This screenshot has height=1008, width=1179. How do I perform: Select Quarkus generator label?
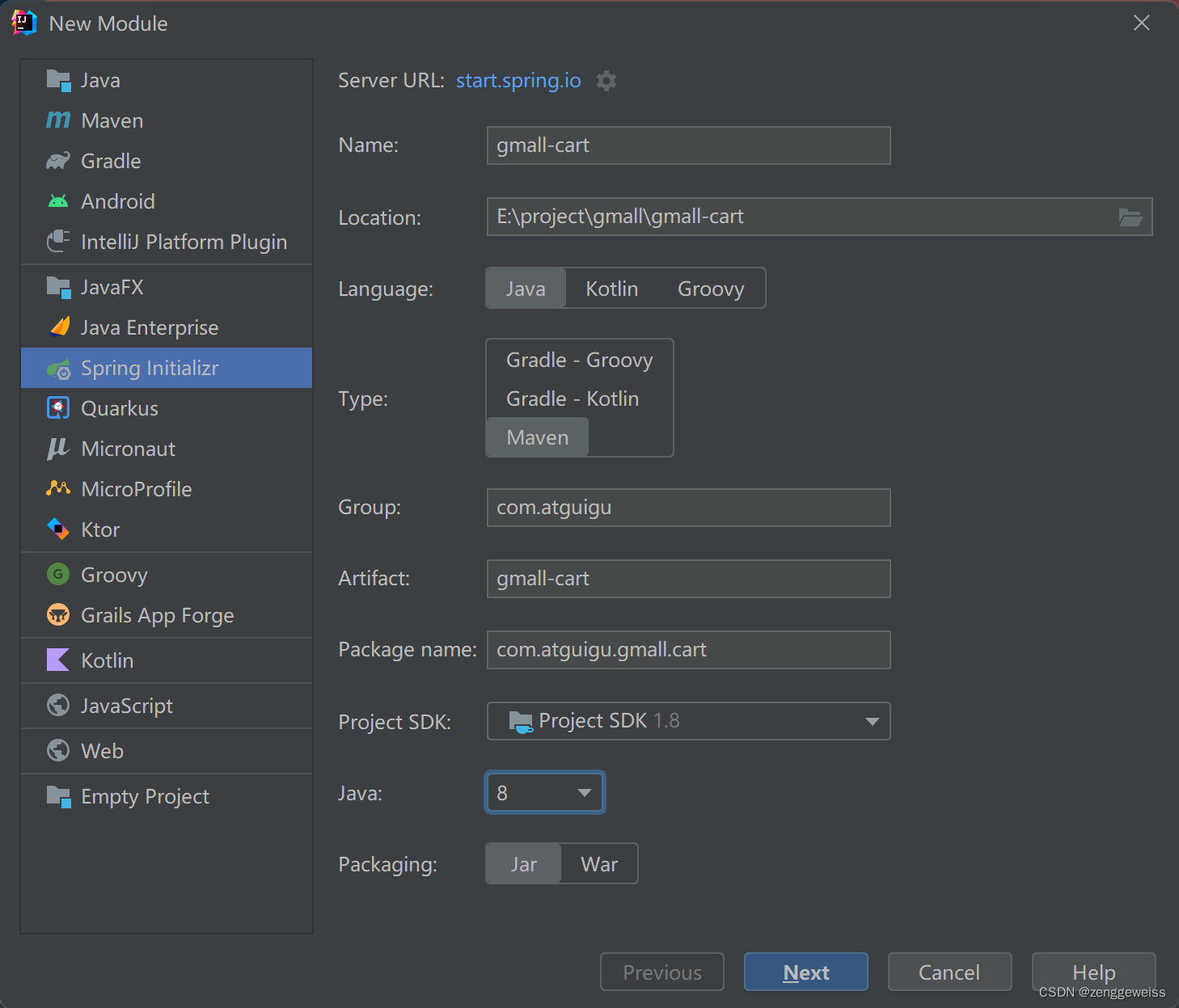120,408
